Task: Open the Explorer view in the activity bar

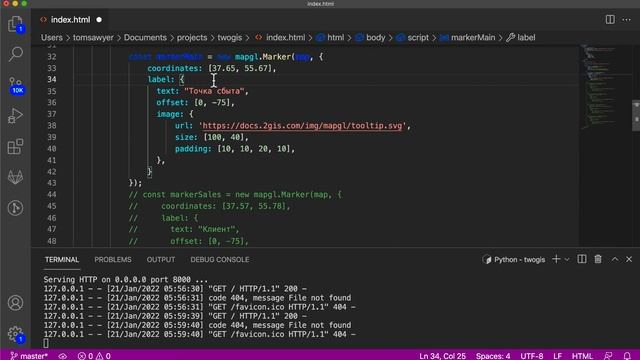Action: coord(15,24)
